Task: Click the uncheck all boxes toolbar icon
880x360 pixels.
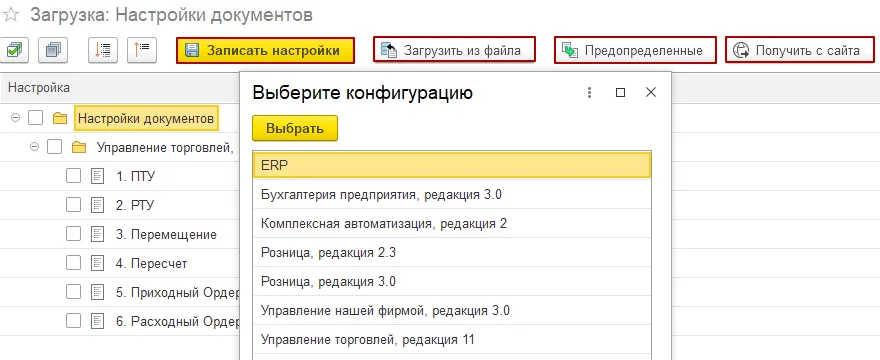Action: point(53,51)
